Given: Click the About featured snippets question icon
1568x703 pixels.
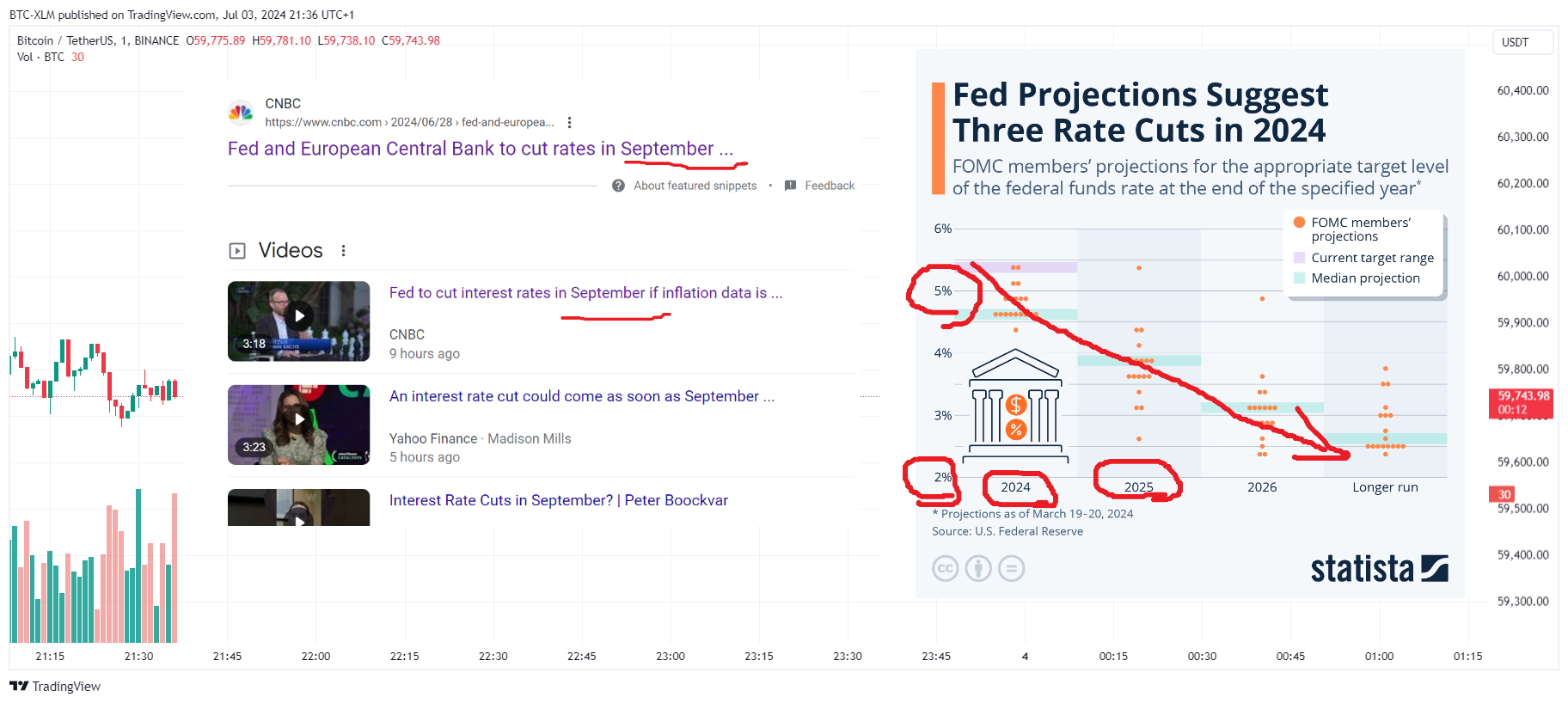Looking at the screenshot, I should coord(618,186).
